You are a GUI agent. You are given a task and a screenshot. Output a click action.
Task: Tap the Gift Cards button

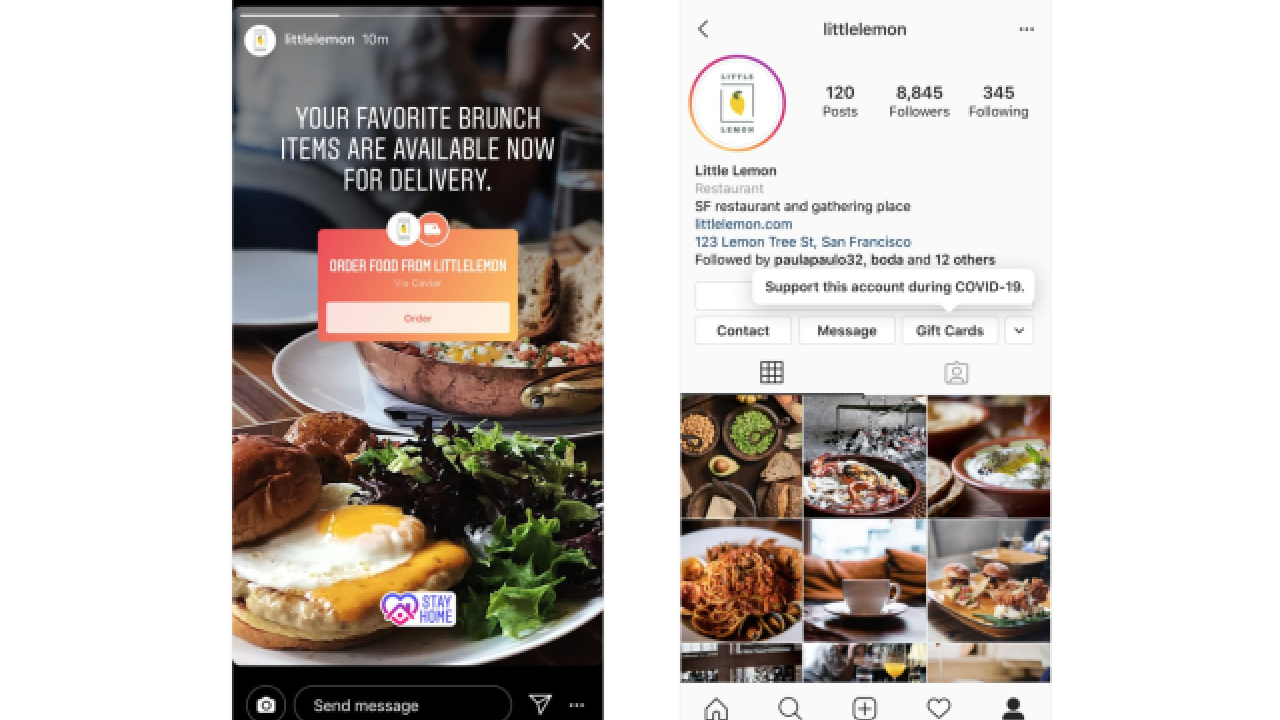pyautogui.click(x=950, y=330)
